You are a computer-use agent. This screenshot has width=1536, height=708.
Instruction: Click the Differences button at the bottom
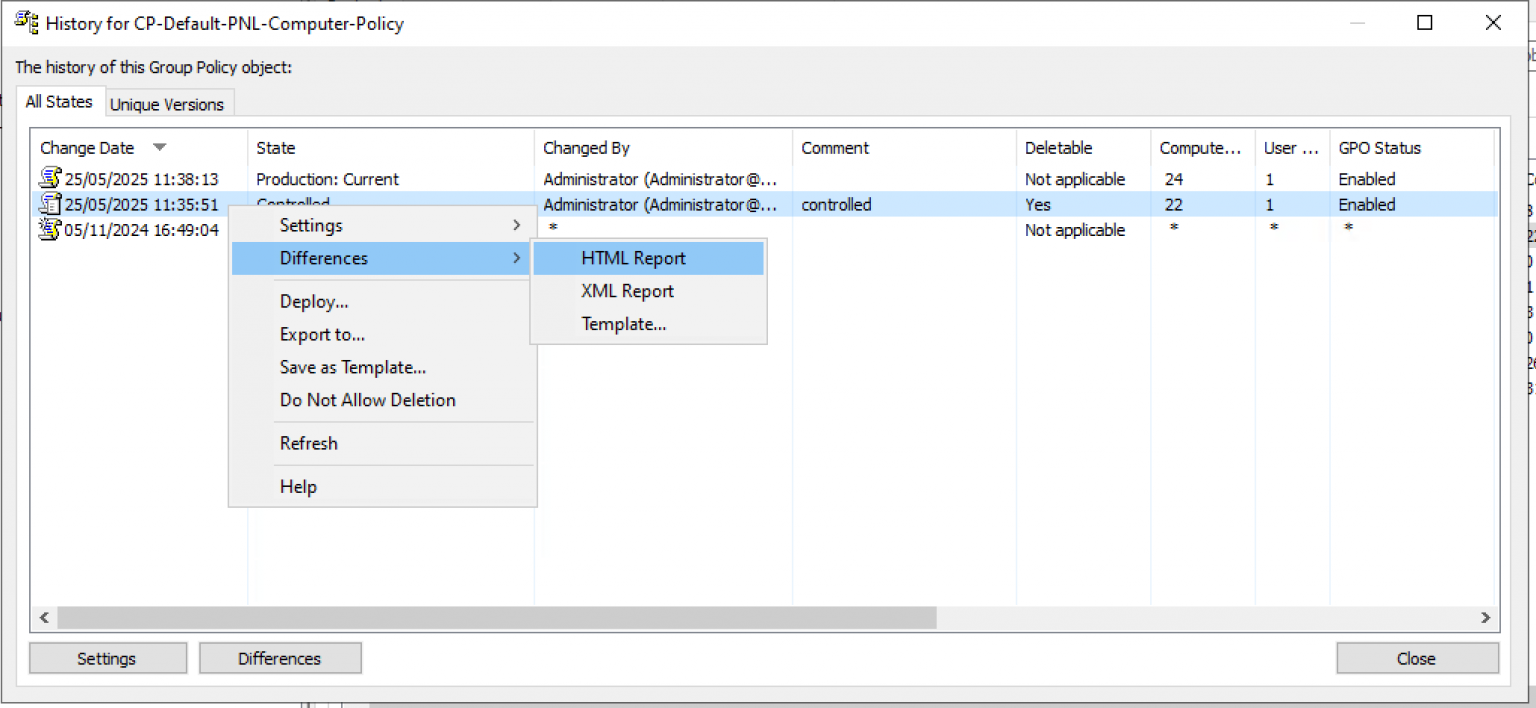[x=280, y=658]
